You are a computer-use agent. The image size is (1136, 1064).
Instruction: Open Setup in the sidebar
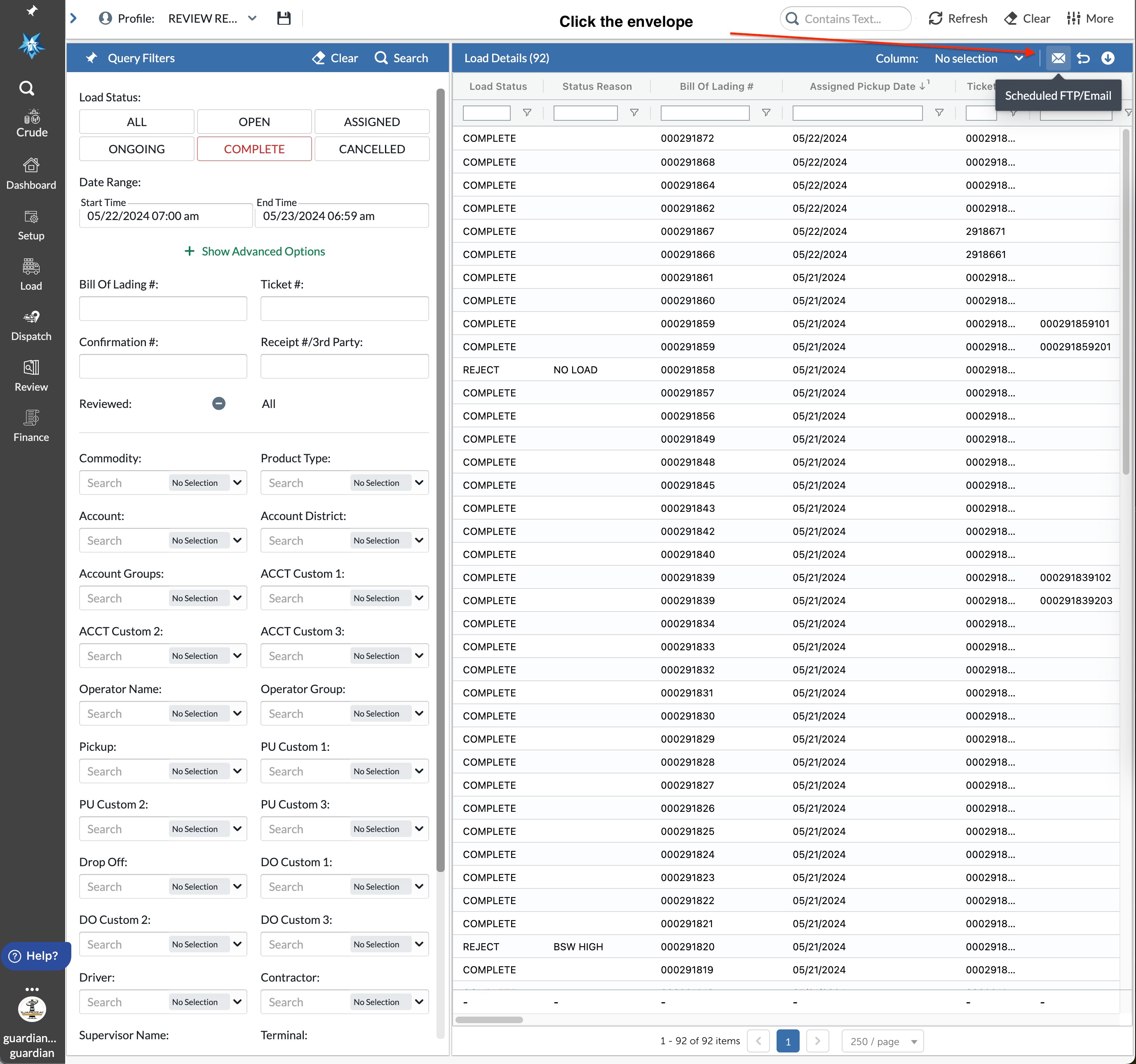(x=31, y=225)
